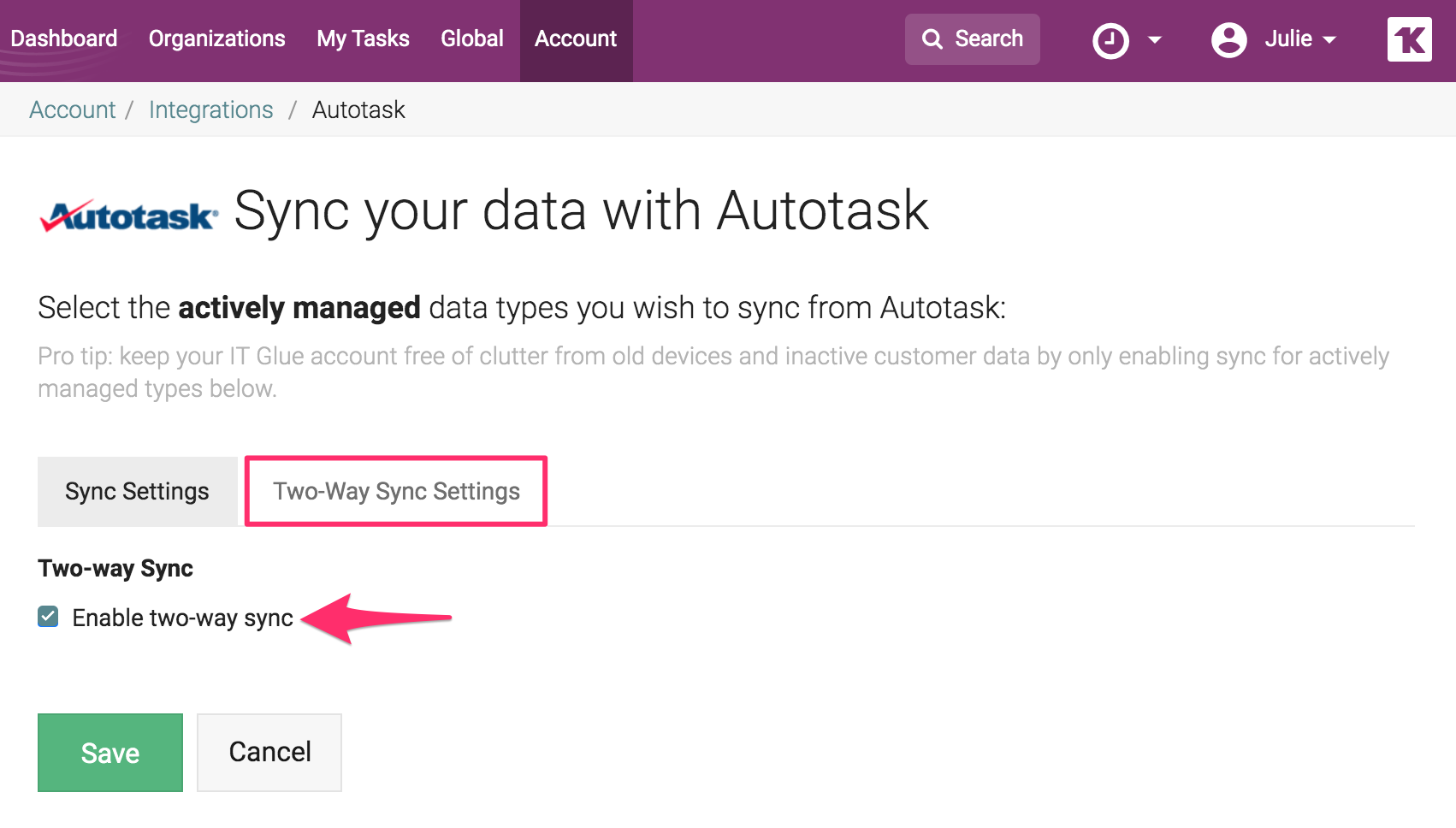The height and width of the screenshot is (828, 1456).
Task: Save the sync settings
Action: tap(110, 753)
